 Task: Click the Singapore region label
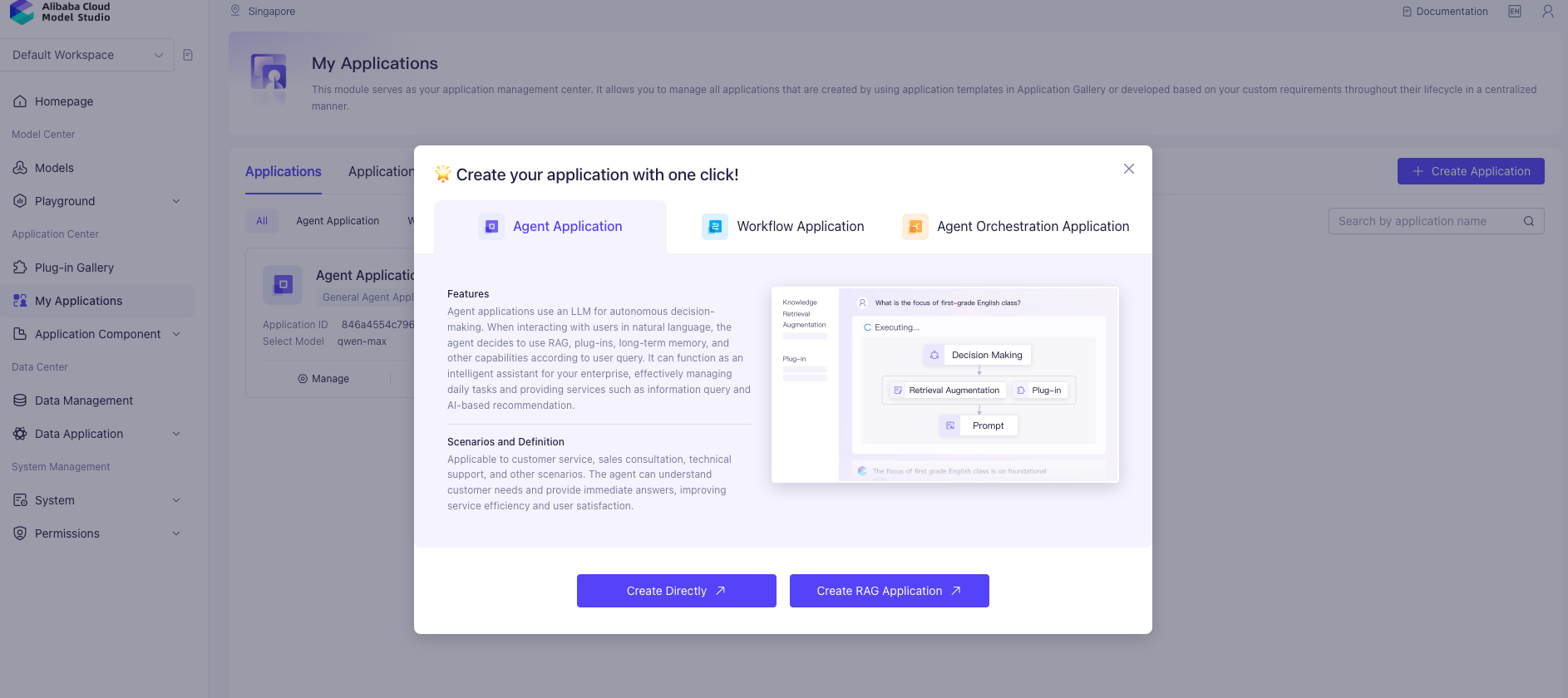[x=271, y=12]
